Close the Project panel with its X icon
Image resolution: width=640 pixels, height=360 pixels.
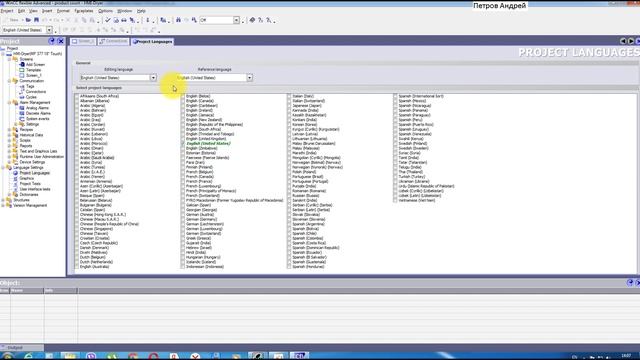pos(60,41)
